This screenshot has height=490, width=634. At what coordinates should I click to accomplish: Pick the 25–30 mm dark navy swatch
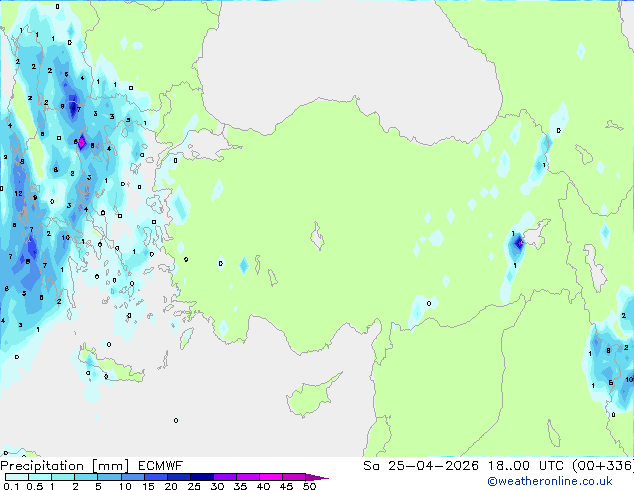201,477
